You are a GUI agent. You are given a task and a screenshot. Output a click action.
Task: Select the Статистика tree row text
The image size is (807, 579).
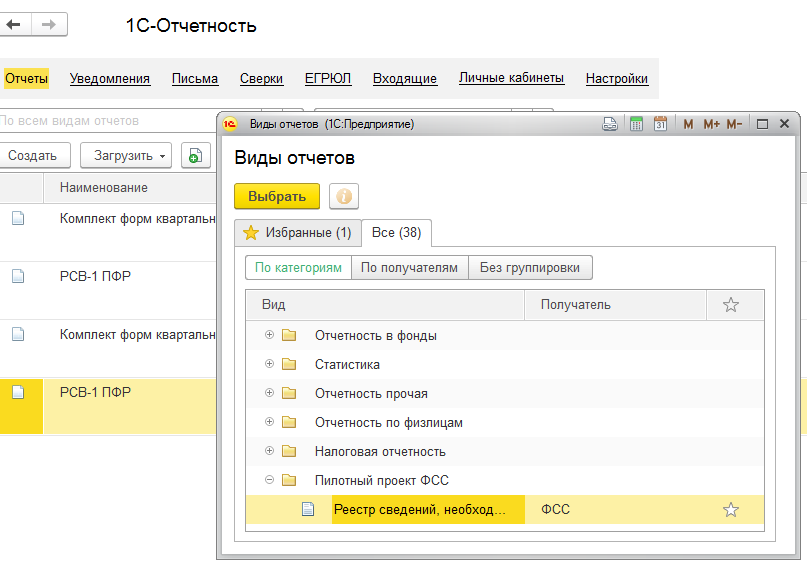point(347,364)
